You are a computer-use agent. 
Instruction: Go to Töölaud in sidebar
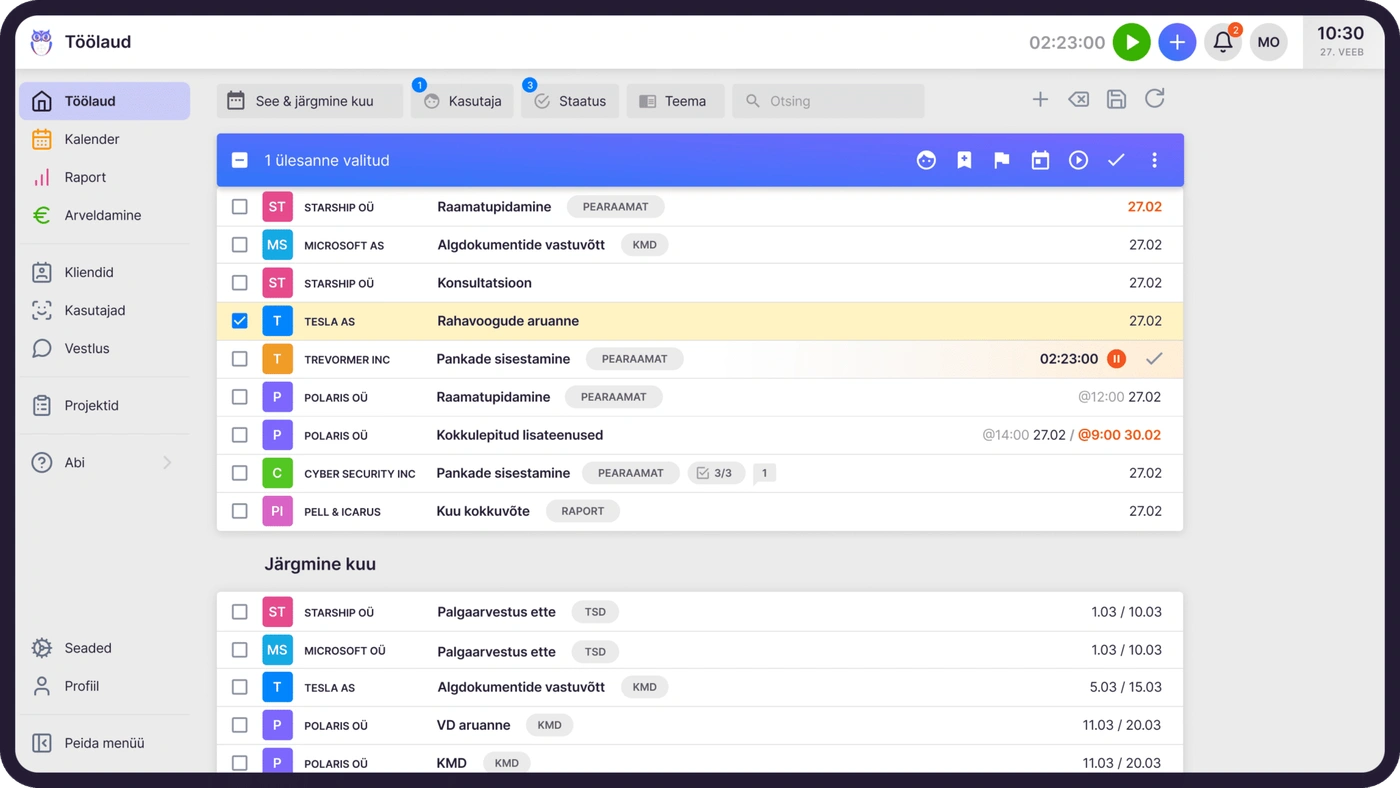click(104, 101)
